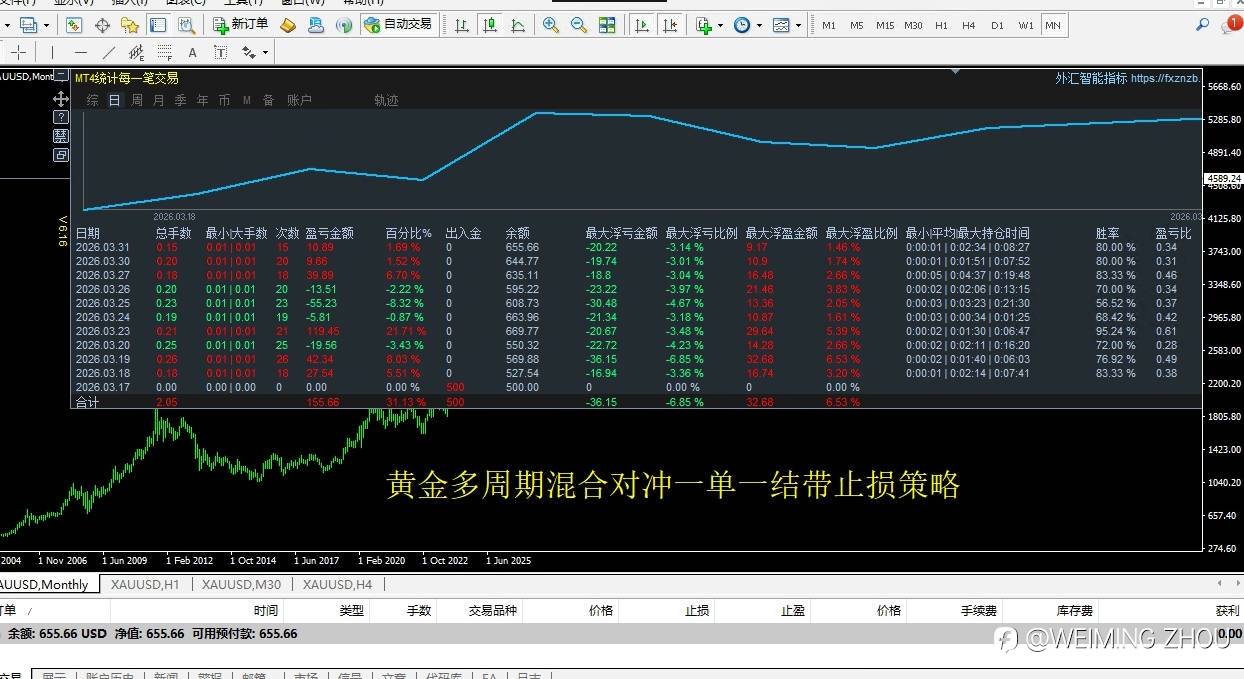Screen dimensions: 1244x679
Task: Select the M1 timeframe
Action: [x=828, y=25]
